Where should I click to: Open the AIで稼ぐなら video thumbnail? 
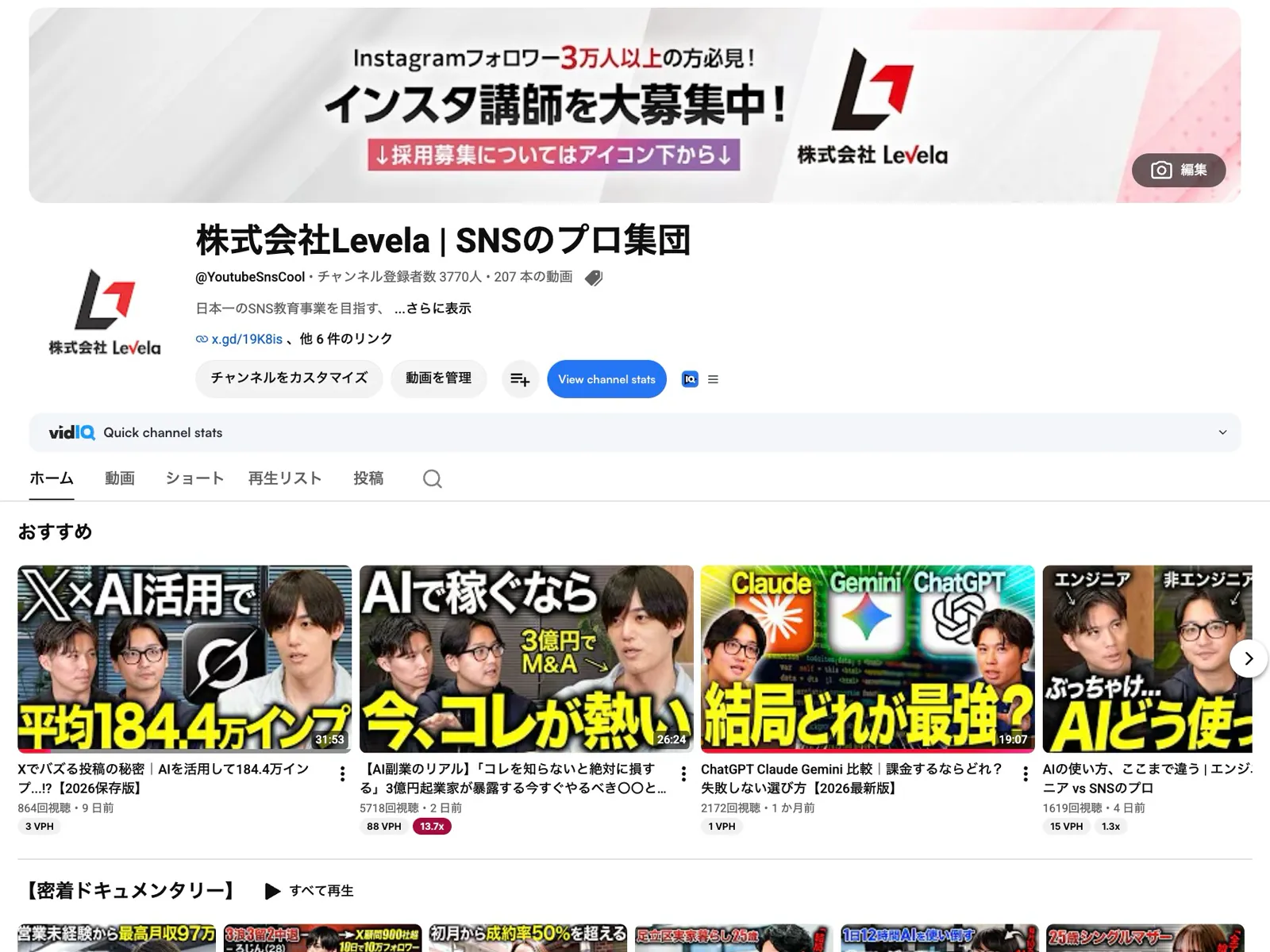(x=526, y=658)
